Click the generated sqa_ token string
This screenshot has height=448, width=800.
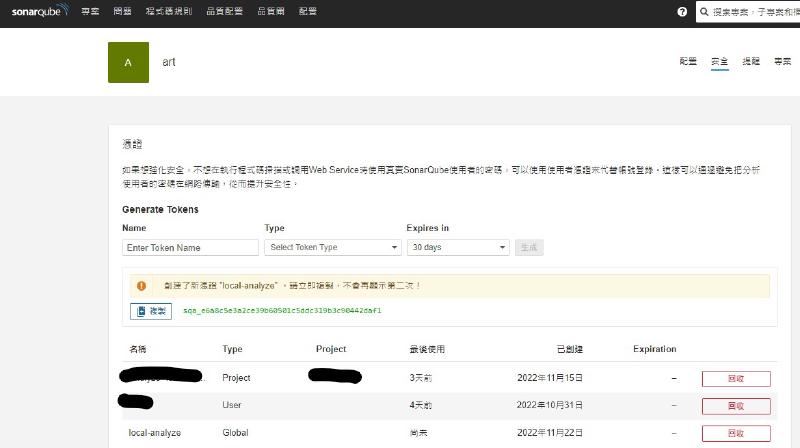pyautogui.click(x=282, y=311)
